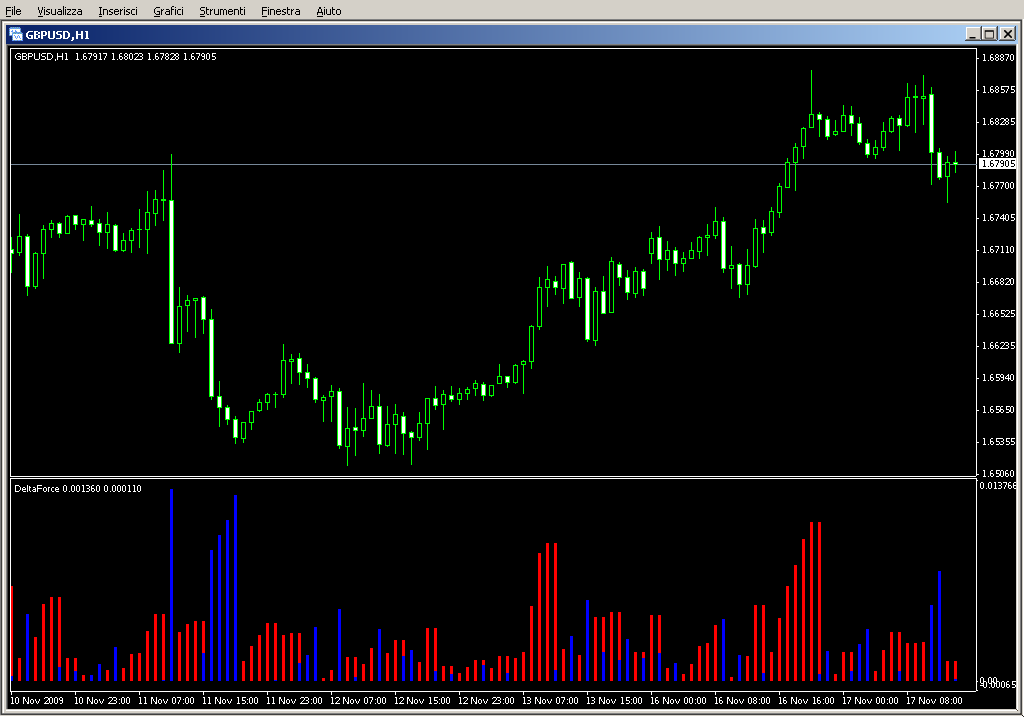Image resolution: width=1024 pixels, height=717 pixels.
Task: Click the 17 Nov 00:00 time label
Action: pyautogui.click(x=870, y=701)
